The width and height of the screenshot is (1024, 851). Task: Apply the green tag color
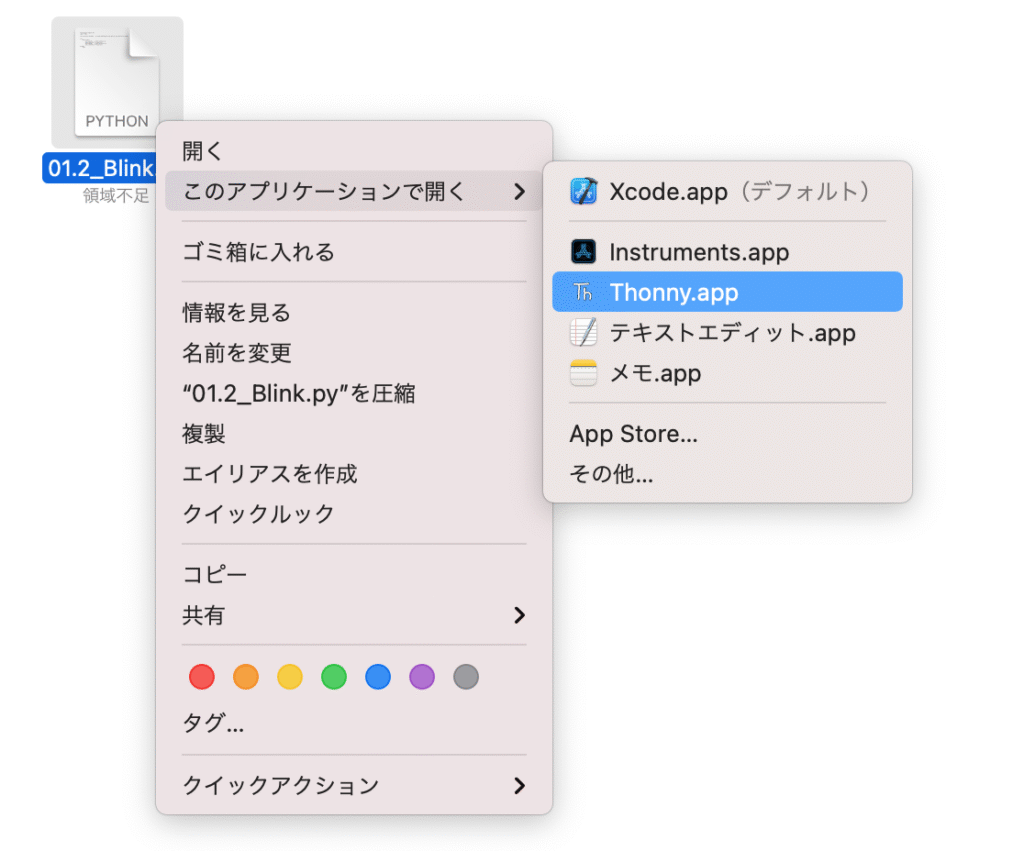(x=334, y=677)
